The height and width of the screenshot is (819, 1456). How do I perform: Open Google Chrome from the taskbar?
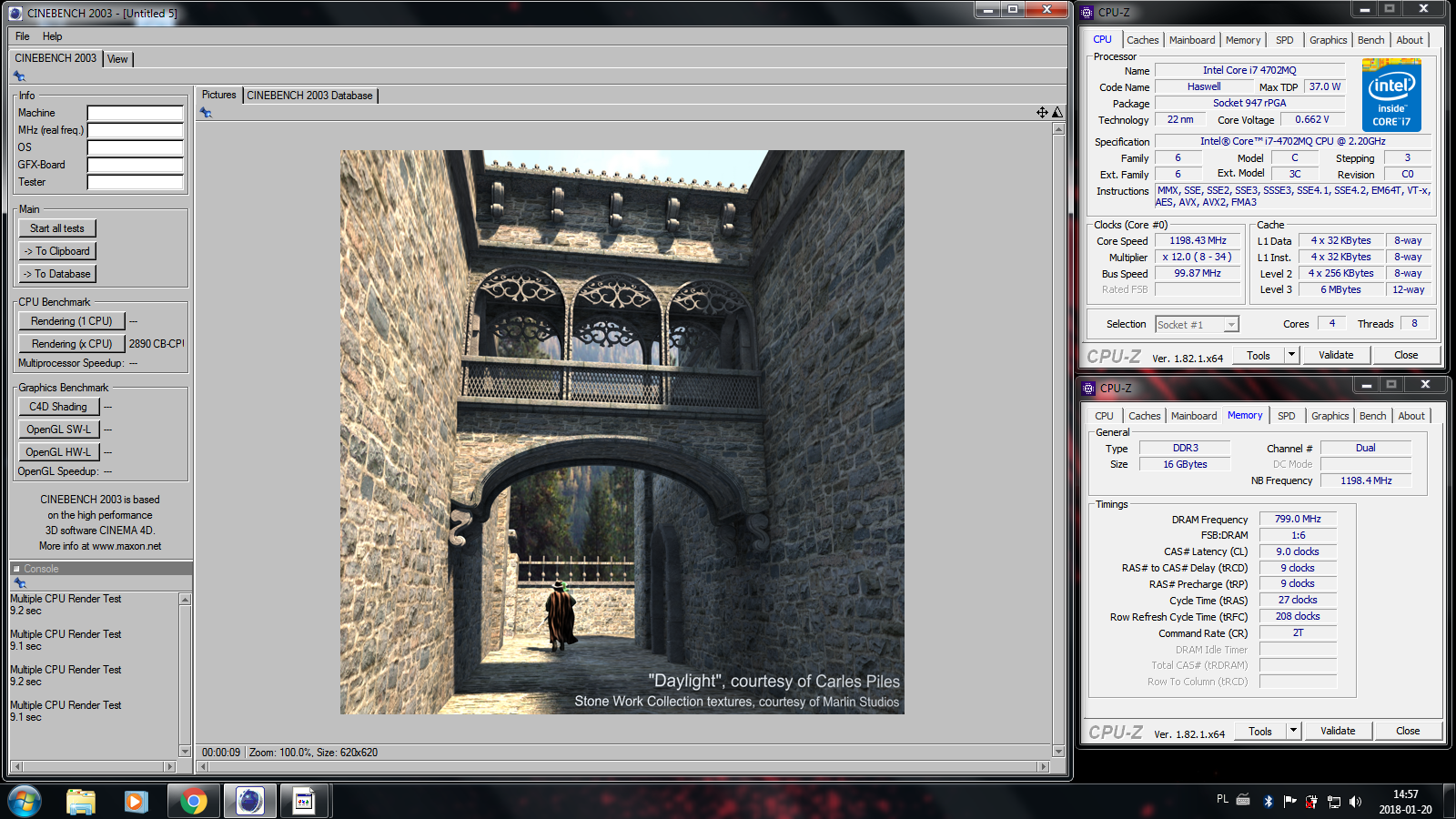tap(193, 801)
